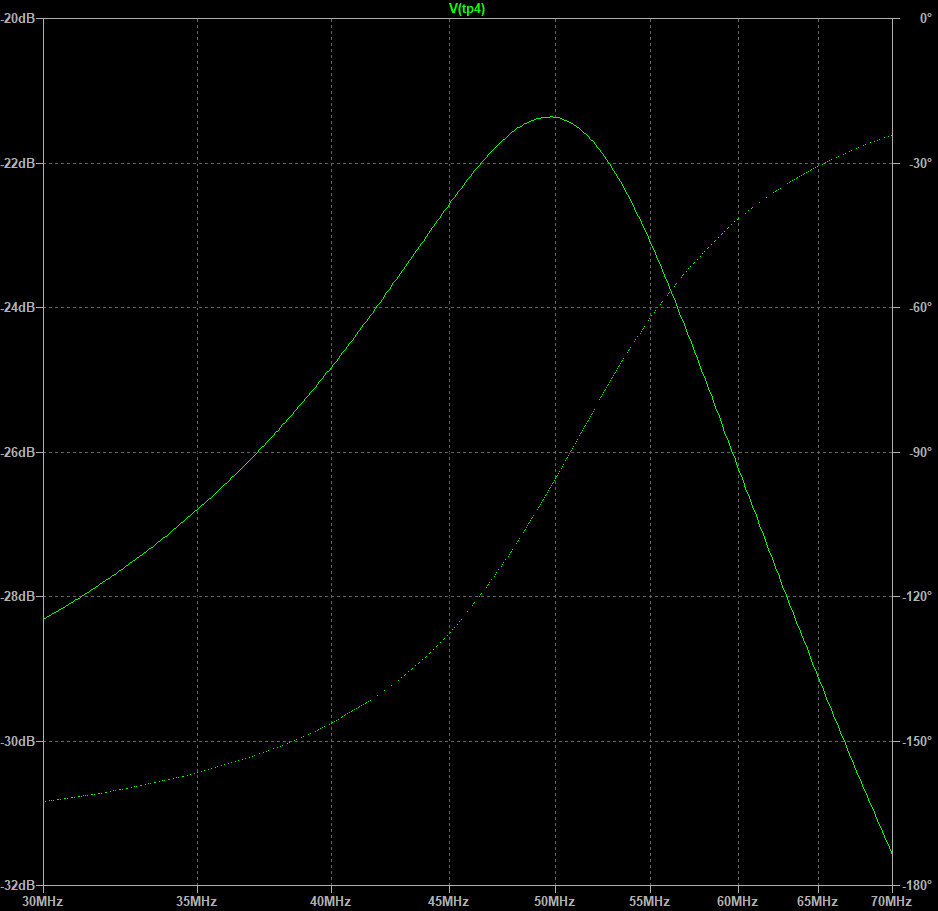Screen dimensions: 938x911
Task: Select the -120° phase axis label
Action: click(917, 596)
